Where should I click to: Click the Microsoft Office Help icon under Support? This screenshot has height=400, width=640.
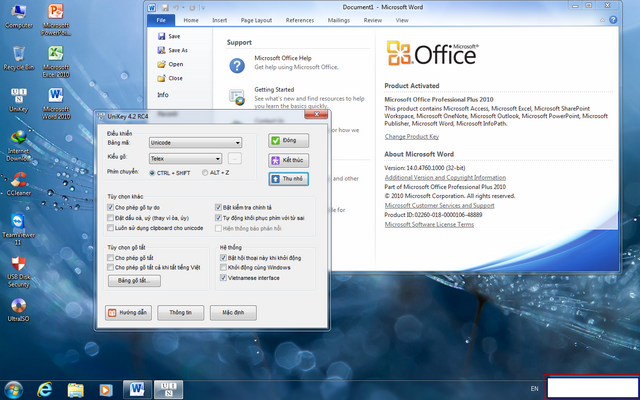237,65
